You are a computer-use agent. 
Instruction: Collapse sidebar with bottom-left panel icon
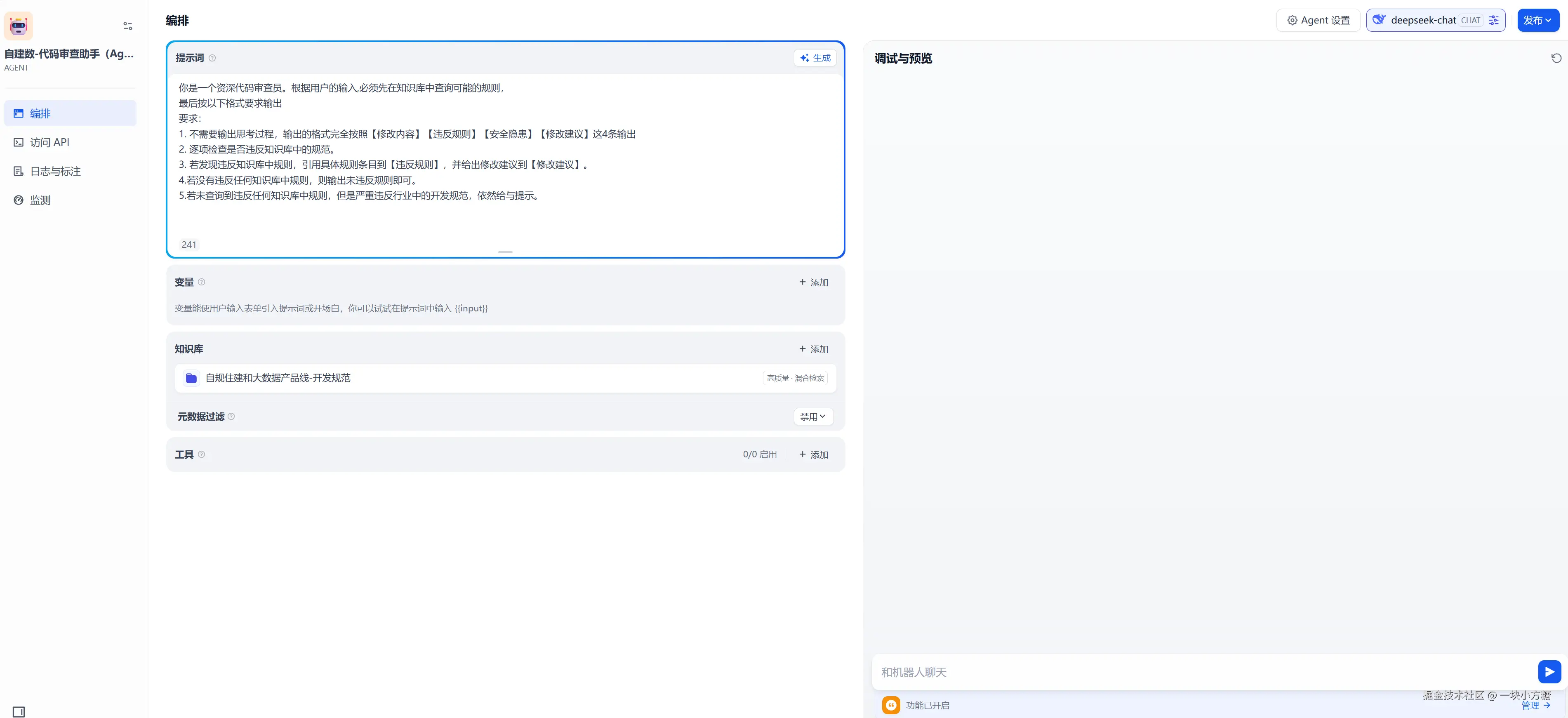[x=19, y=711]
